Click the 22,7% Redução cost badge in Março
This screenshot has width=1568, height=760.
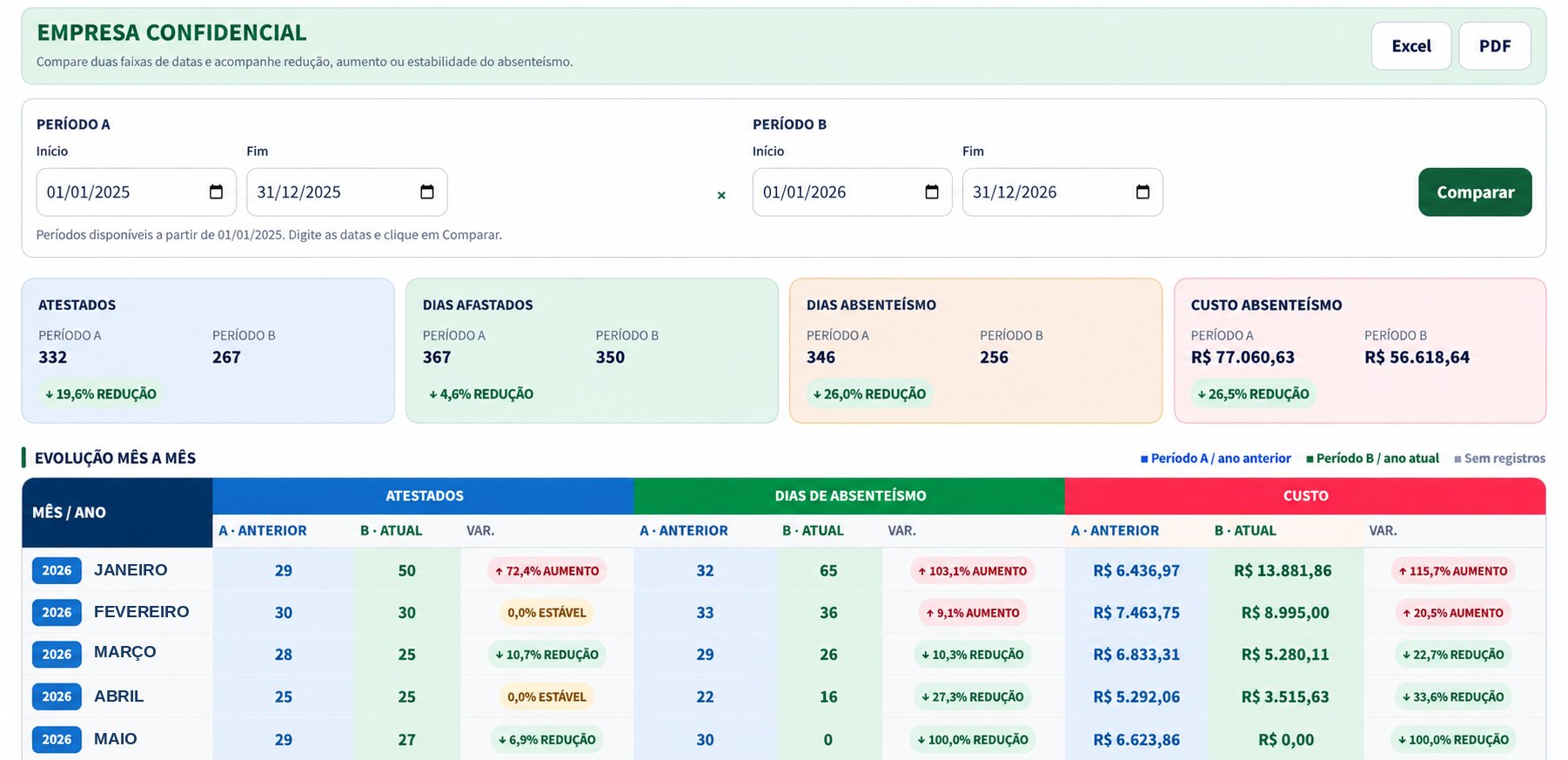tap(1452, 655)
